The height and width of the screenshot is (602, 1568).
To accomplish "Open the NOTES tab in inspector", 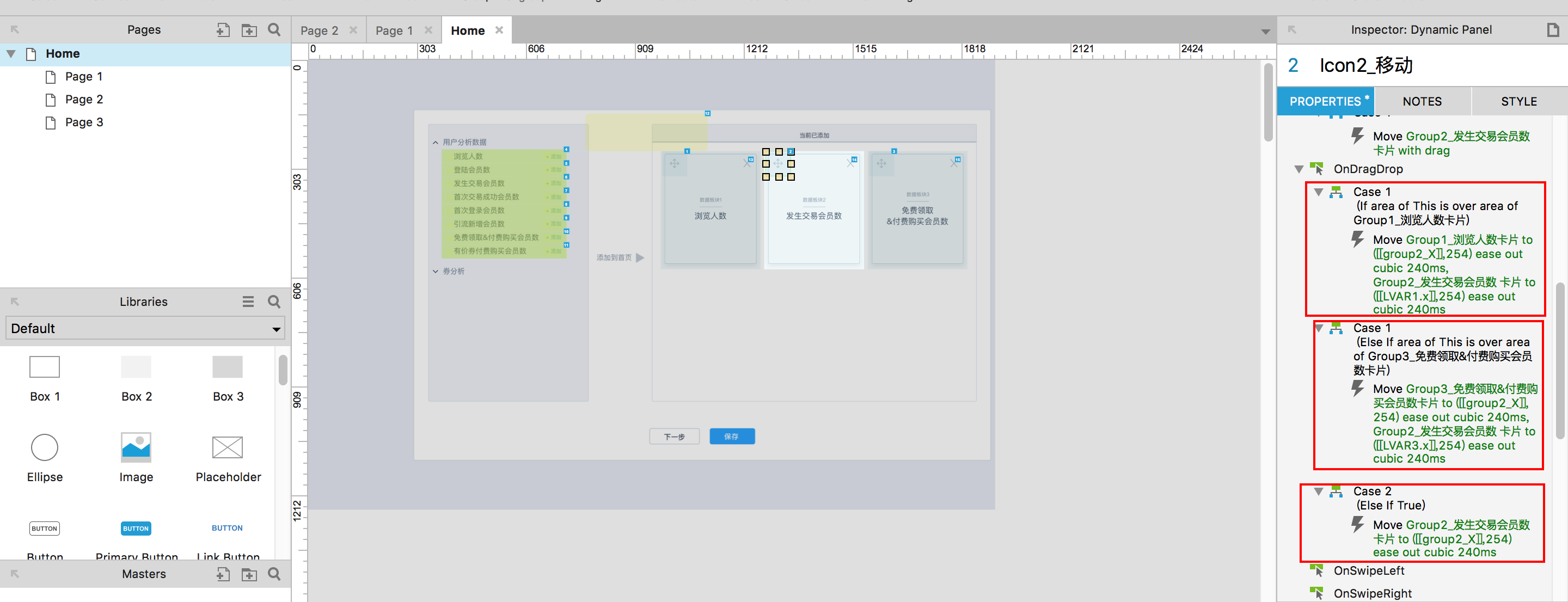I will pos(1422,102).
